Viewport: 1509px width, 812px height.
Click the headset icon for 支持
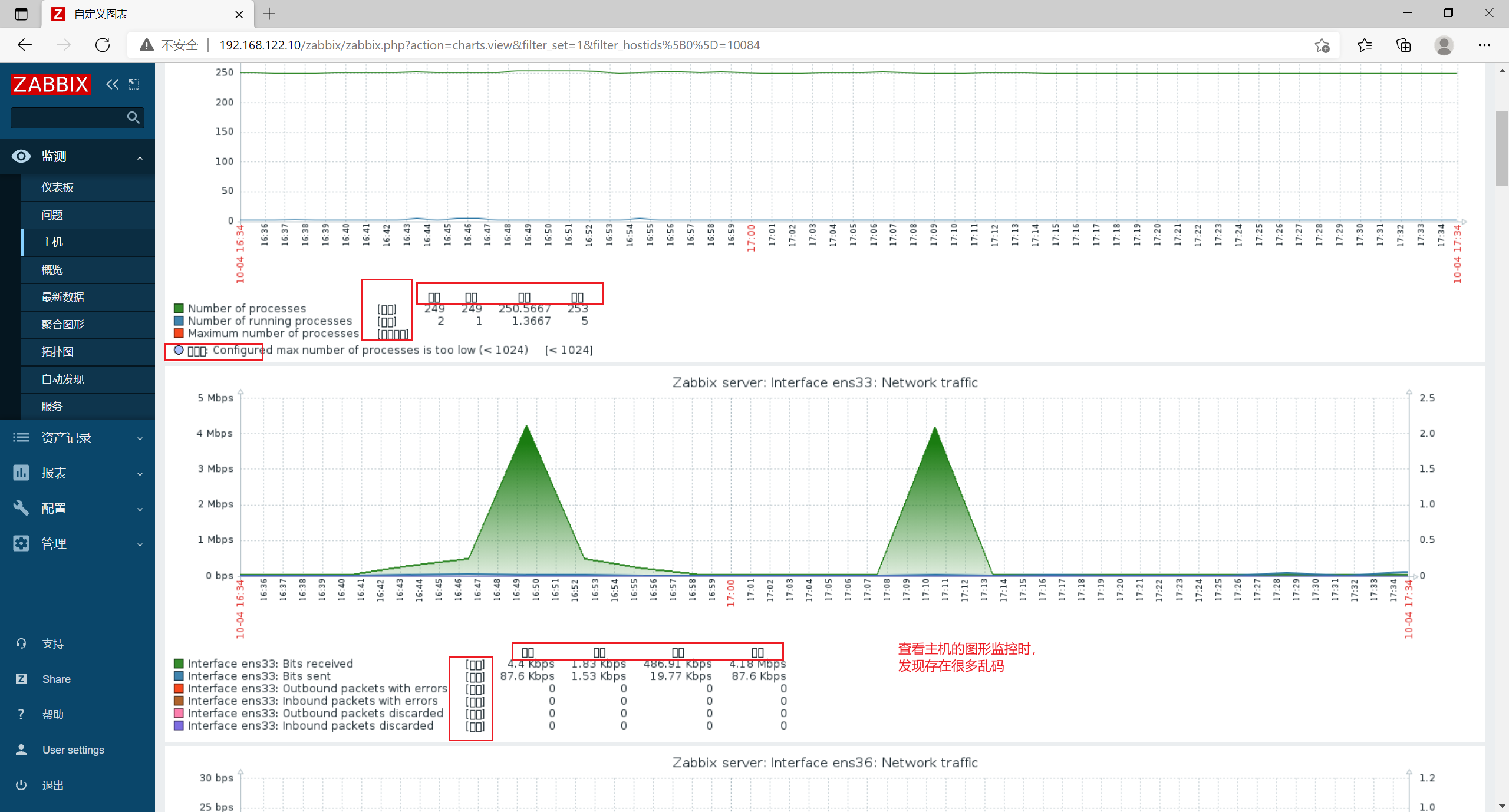coord(21,643)
